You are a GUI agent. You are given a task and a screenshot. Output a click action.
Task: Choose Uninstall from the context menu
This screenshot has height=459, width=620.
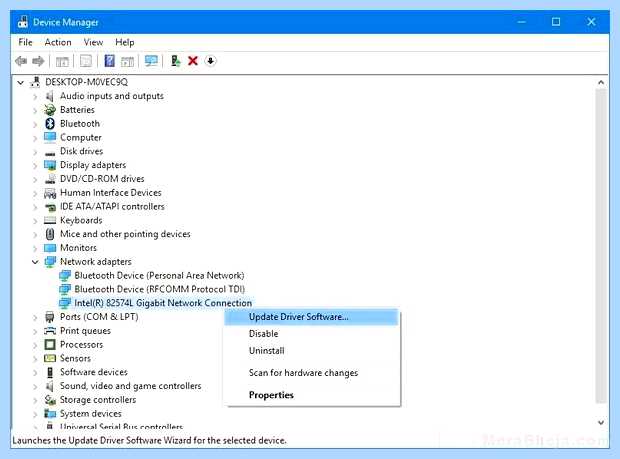[x=311, y=351]
